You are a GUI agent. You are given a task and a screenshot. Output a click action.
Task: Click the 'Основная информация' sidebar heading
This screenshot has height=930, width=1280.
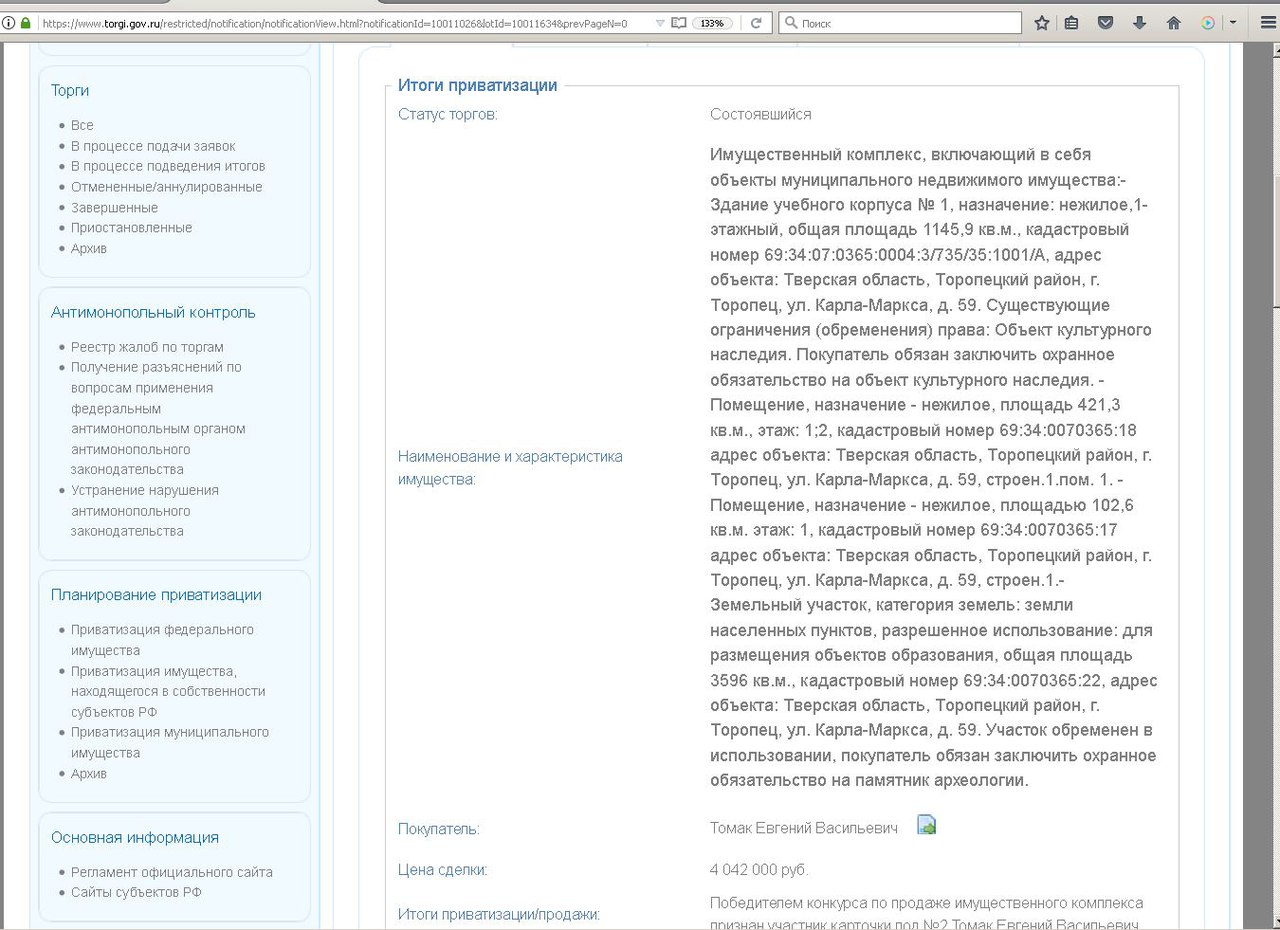pos(135,837)
